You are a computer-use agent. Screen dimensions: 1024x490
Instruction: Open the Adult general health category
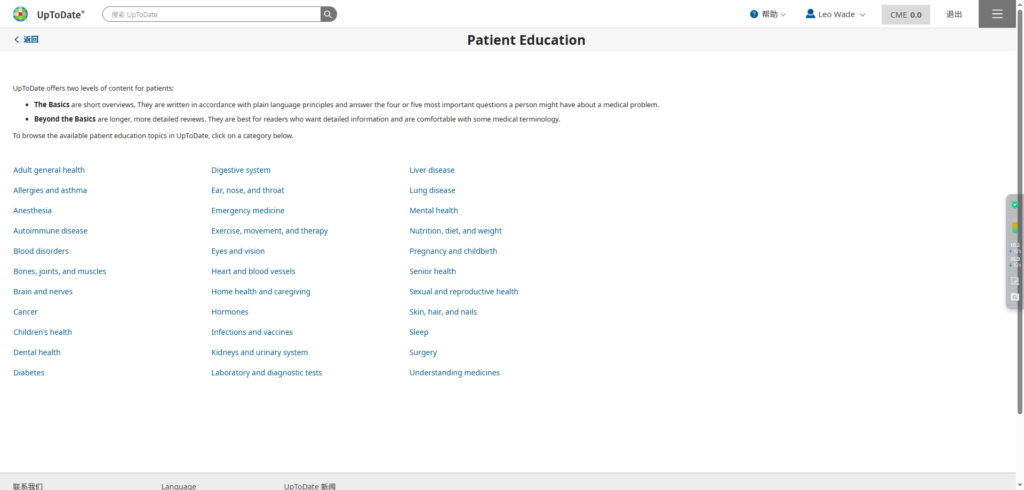click(x=49, y=170)
